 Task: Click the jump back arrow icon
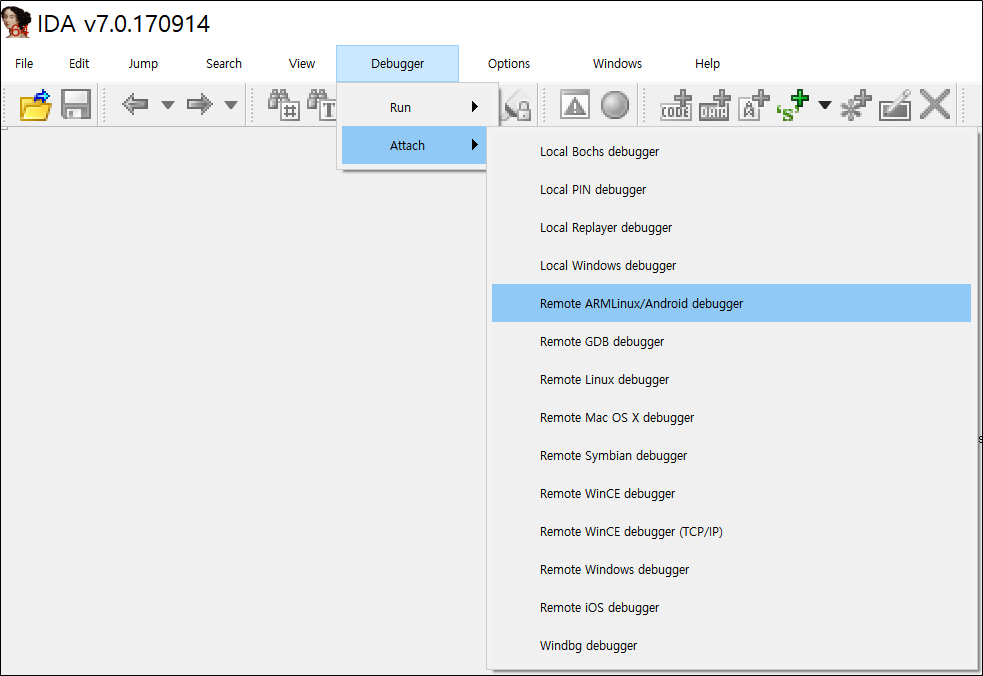click(x=135, y=104)
